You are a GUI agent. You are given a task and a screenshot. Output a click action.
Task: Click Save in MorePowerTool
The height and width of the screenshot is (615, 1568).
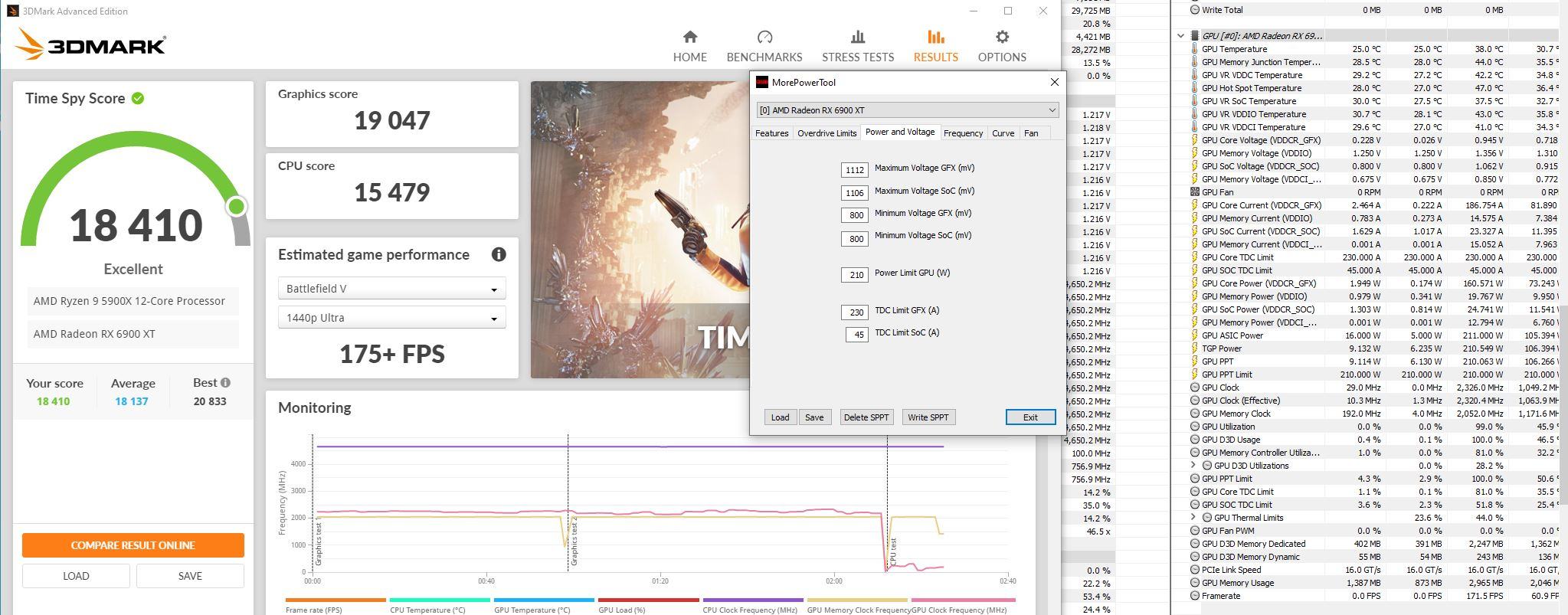(x=814, y=417)
